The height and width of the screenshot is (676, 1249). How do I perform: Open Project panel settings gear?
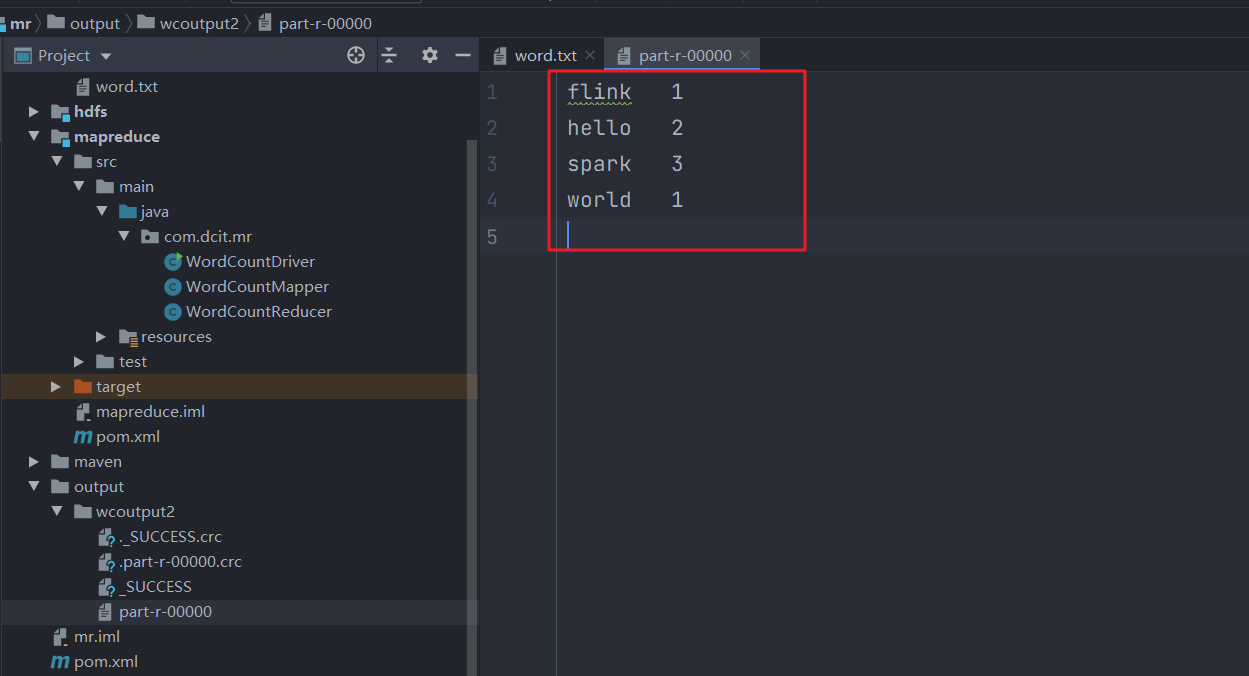(x=430, y=56)
